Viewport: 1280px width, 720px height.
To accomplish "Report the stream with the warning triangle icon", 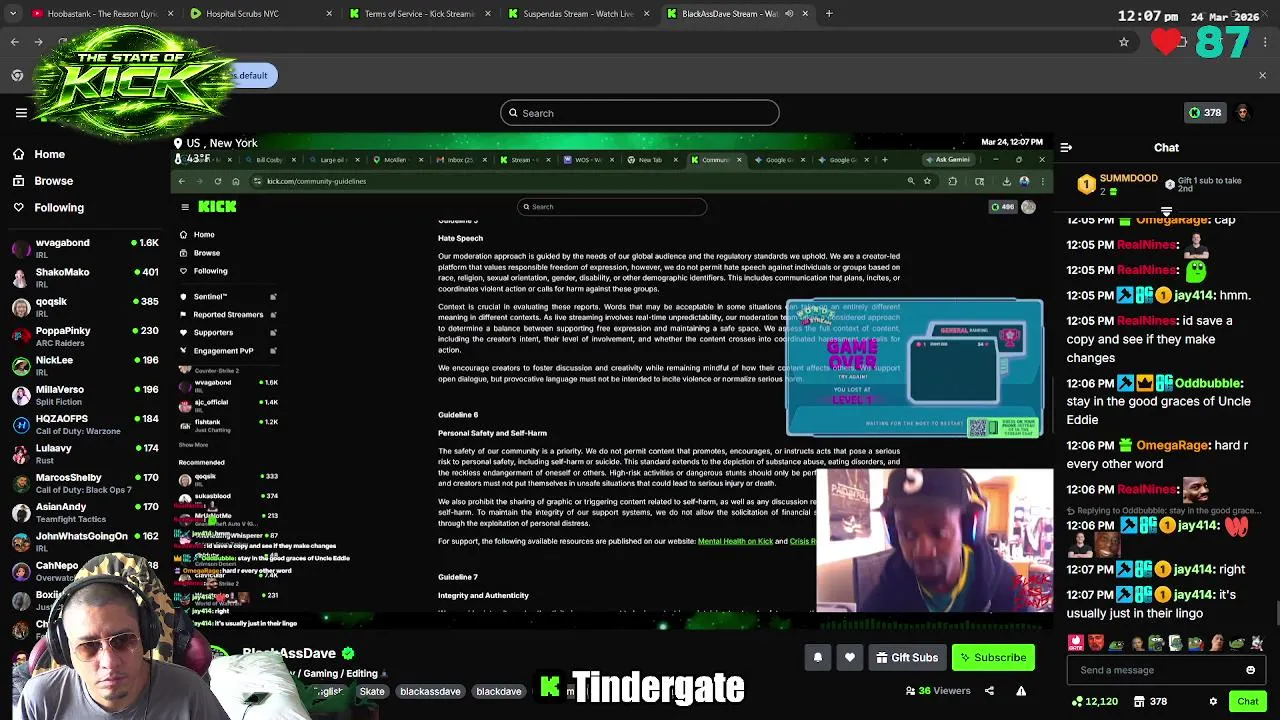I will click(x=1021, y=690).
